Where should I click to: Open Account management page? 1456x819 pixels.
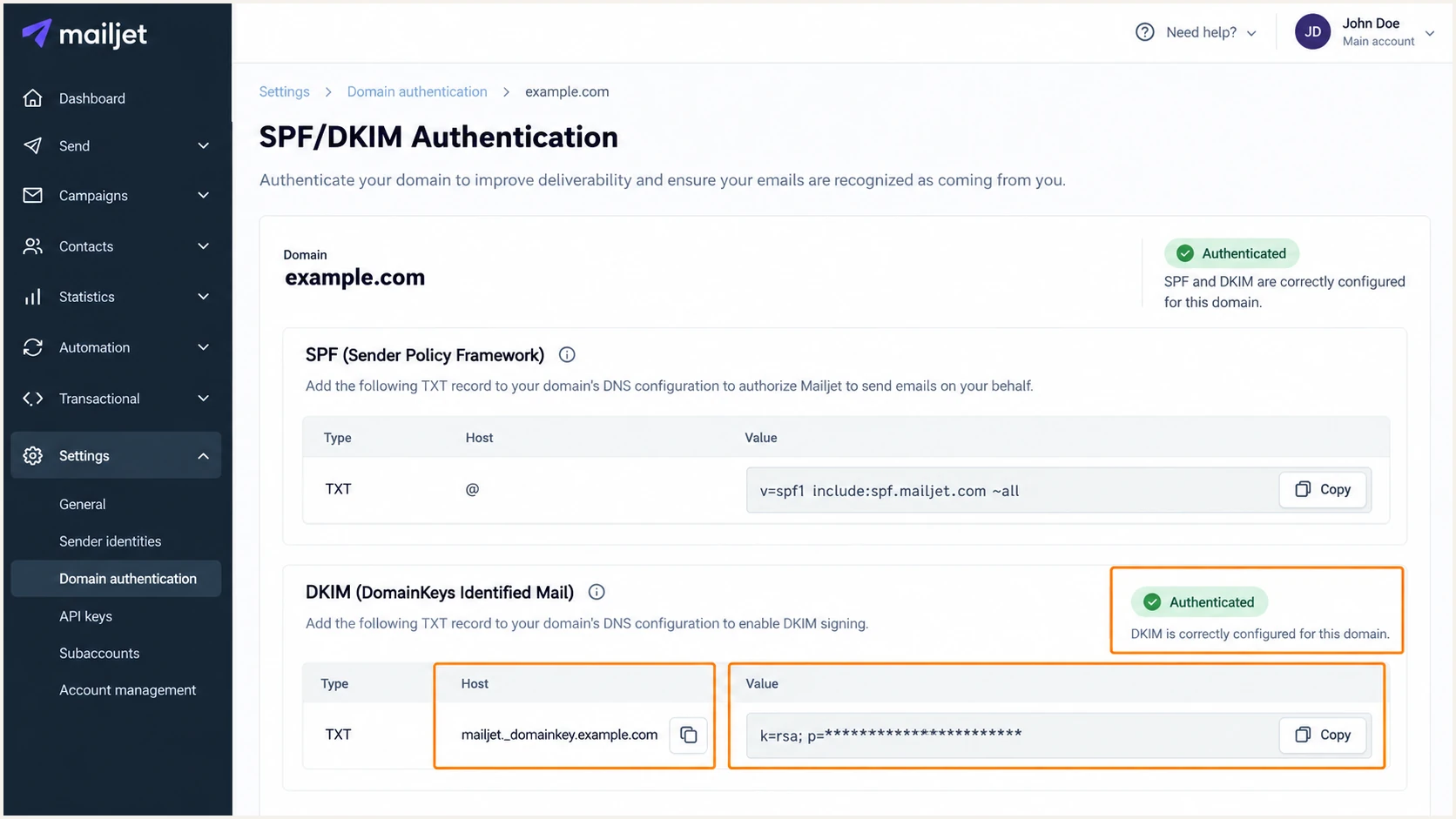tap(128, 690)
